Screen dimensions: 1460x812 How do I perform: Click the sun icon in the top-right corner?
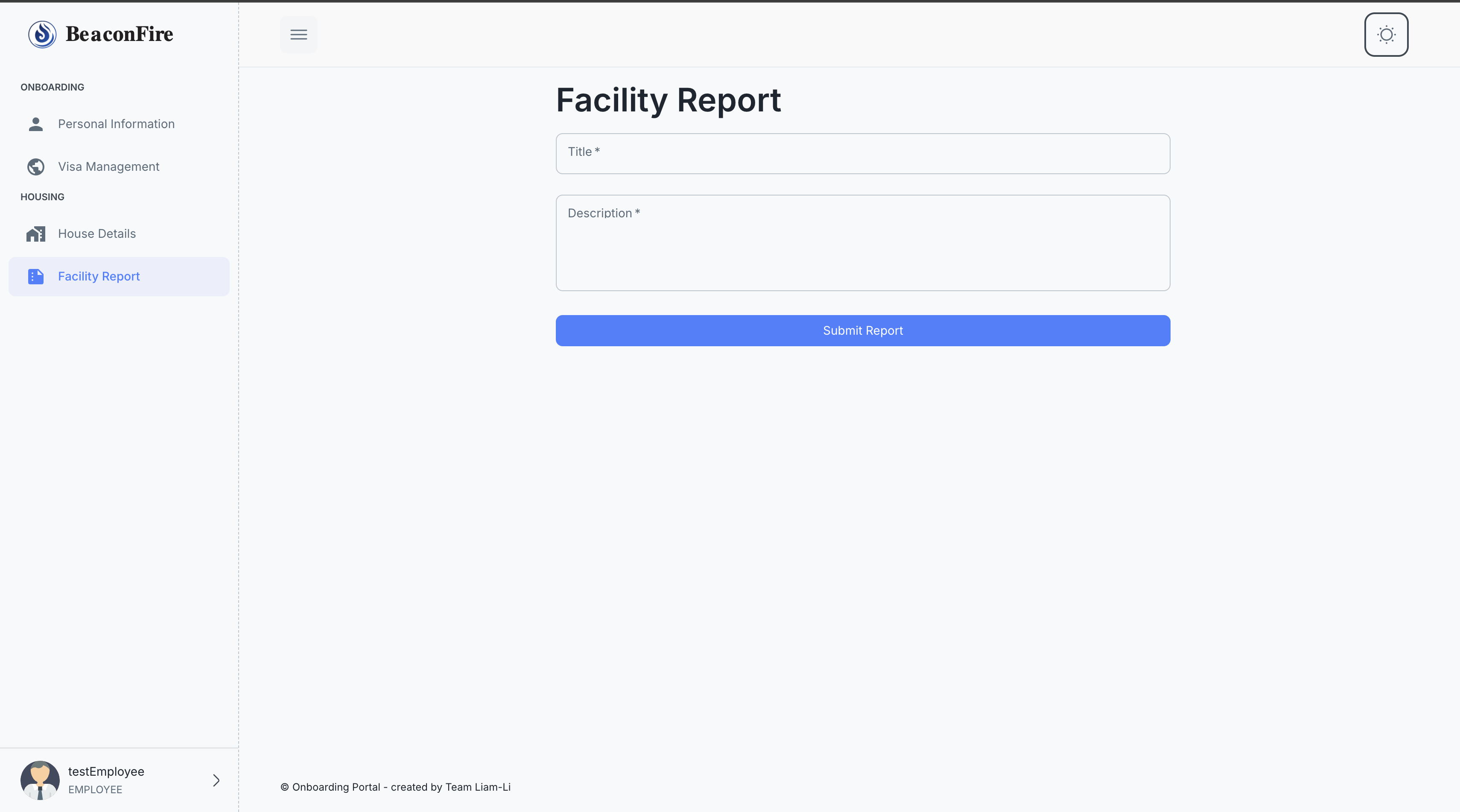[x=1386, y=35]
